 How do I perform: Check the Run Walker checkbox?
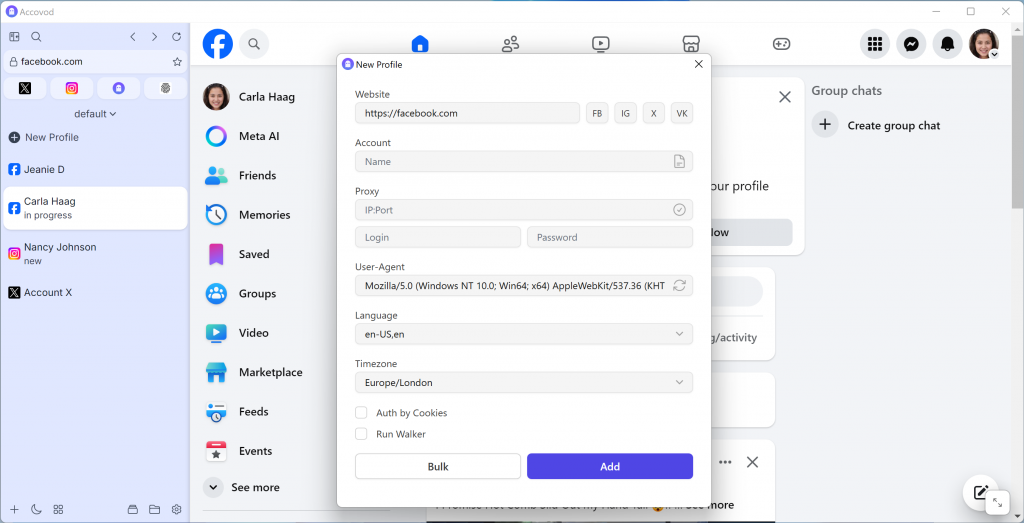[361, 434]
